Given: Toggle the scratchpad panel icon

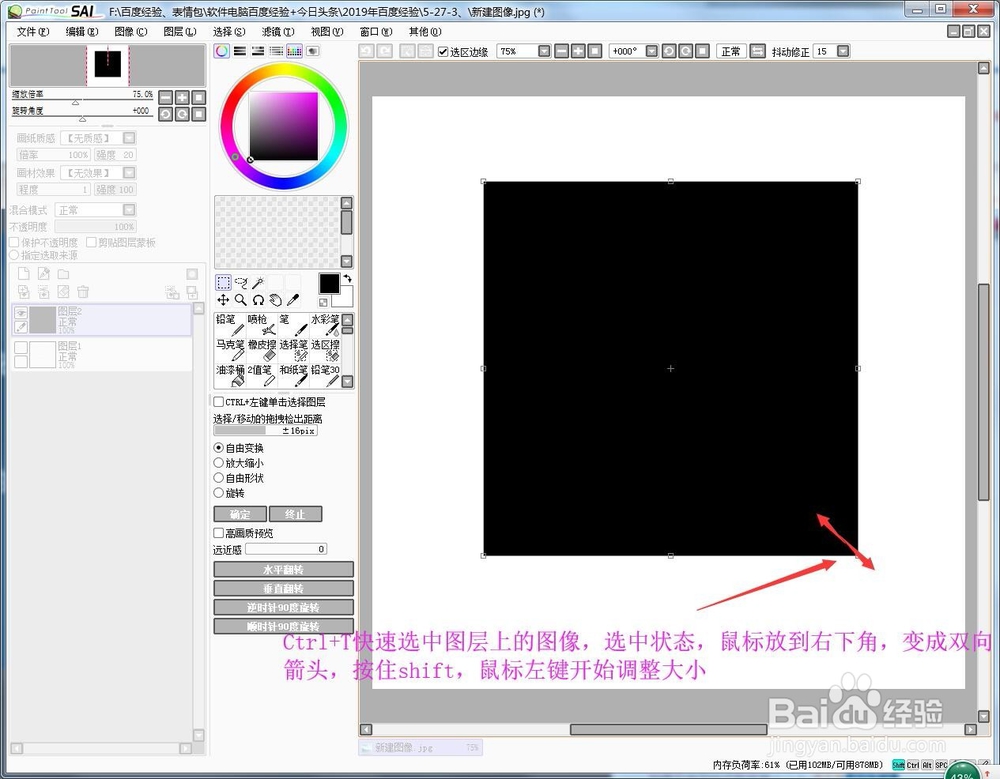Looking at the screenshot, I should tap(312, 51).
